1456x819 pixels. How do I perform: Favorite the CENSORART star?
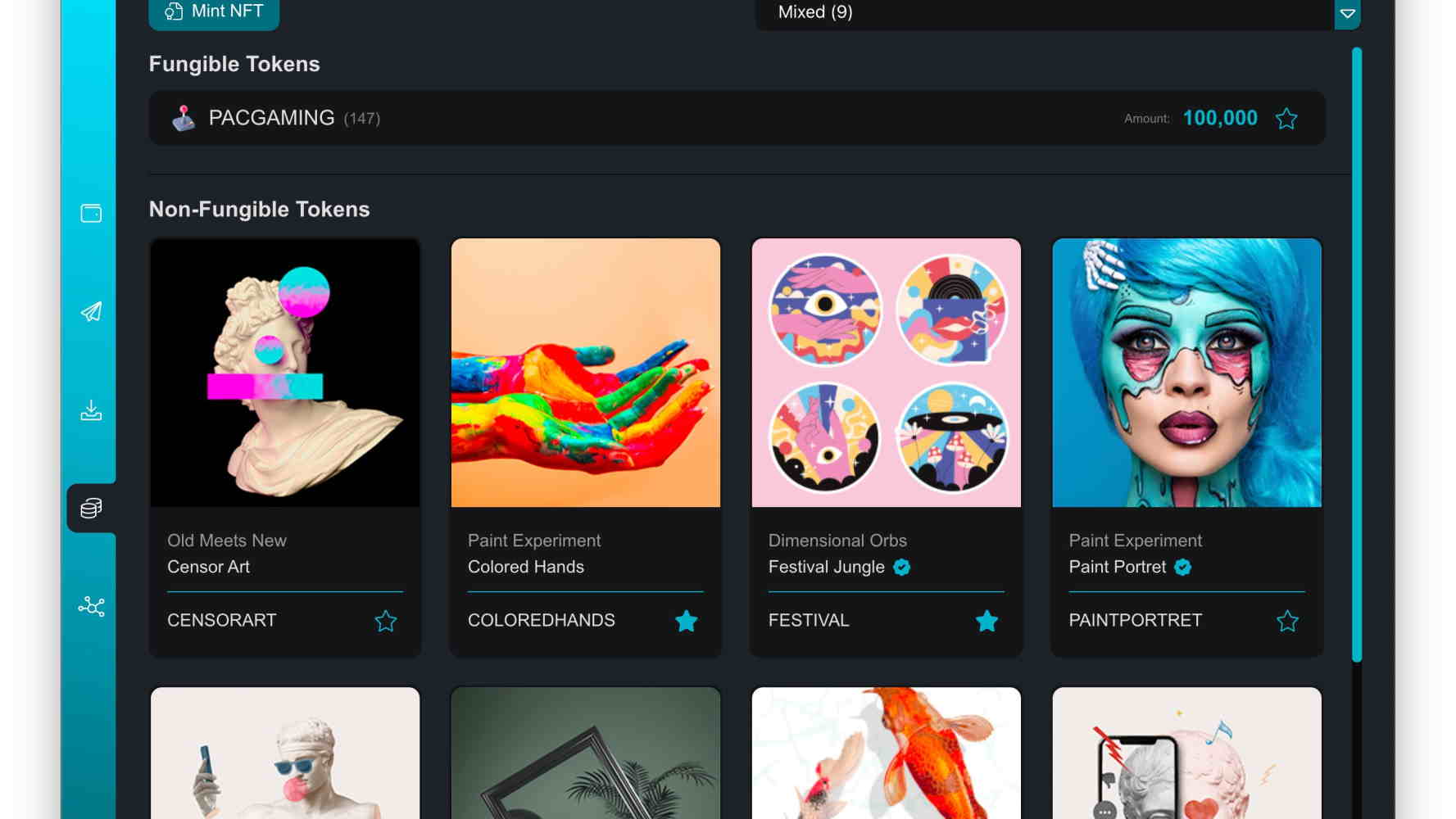[x=386, y=621]
